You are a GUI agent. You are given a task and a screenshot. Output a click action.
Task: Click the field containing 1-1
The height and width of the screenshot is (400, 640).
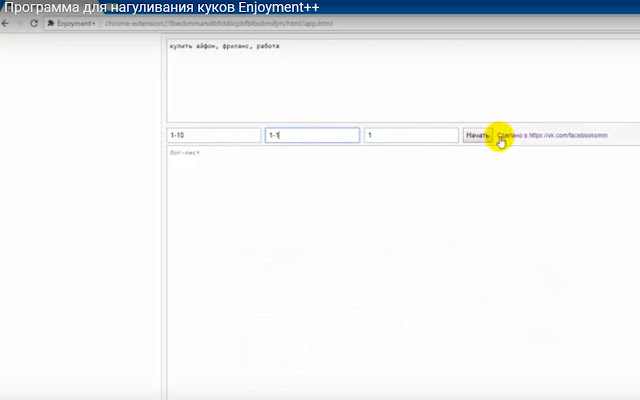312,135
